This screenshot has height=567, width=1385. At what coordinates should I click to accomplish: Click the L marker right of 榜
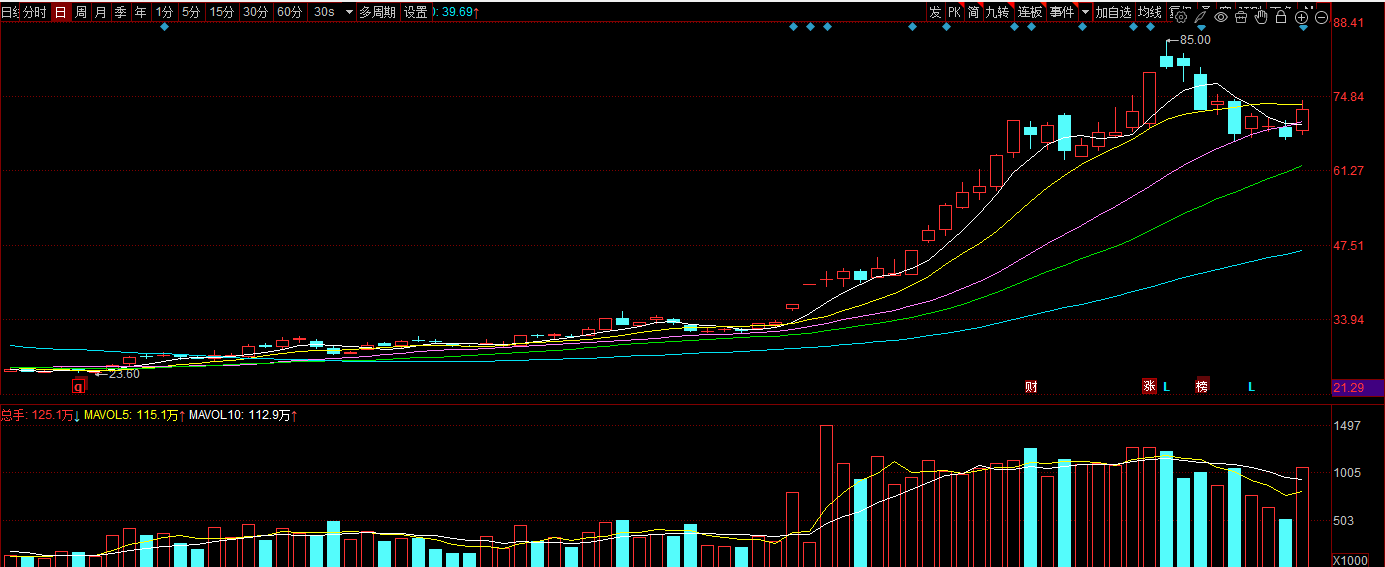coord(1251,386)
